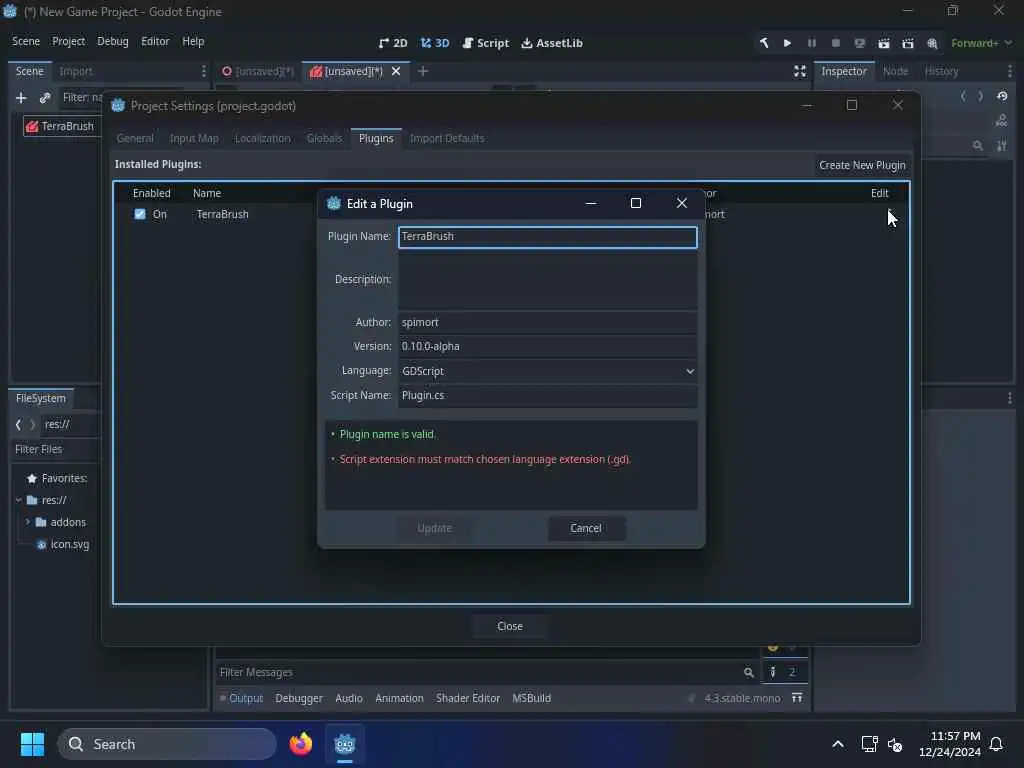Open the Localization settings tab
This screenshot has height=768, width=1024.
click(x=263, y=138)
